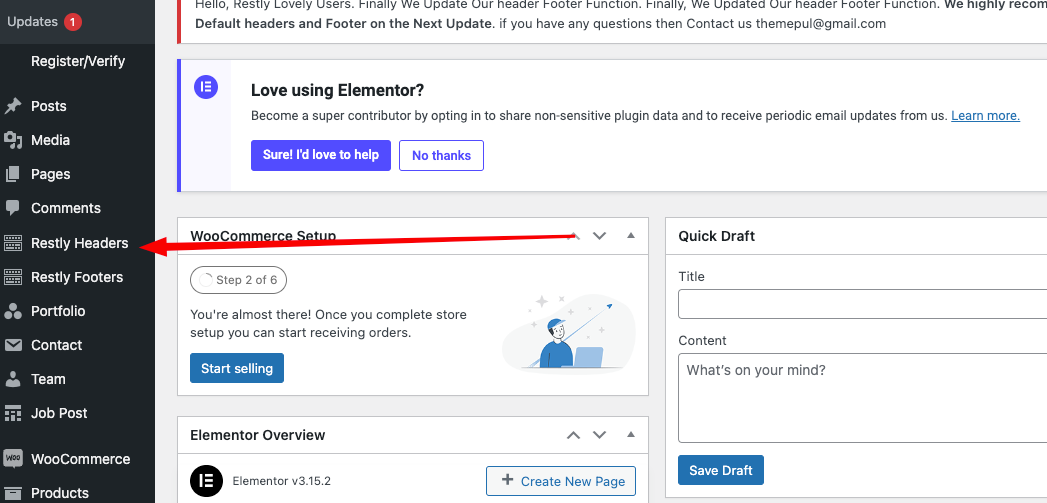The height and width of the screenshot is (503, 1047).
Task: Click the Pages icon in sidebar
Action: 13,174
